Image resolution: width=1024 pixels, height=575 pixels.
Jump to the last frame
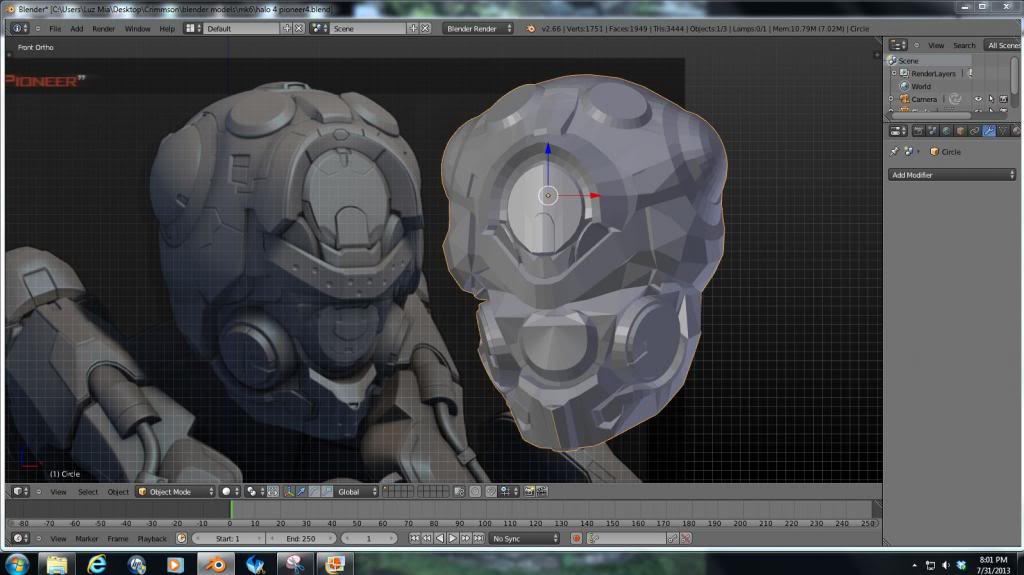pyautogui.click(x=478, y=538)
